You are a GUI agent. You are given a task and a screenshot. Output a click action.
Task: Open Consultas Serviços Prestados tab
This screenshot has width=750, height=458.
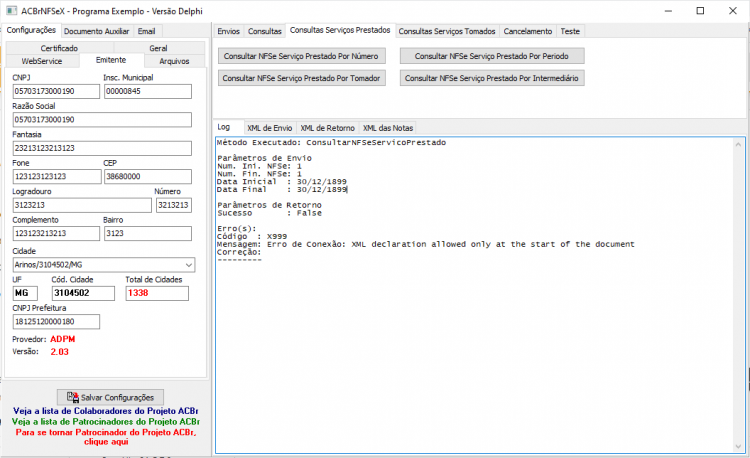(340, 30)
